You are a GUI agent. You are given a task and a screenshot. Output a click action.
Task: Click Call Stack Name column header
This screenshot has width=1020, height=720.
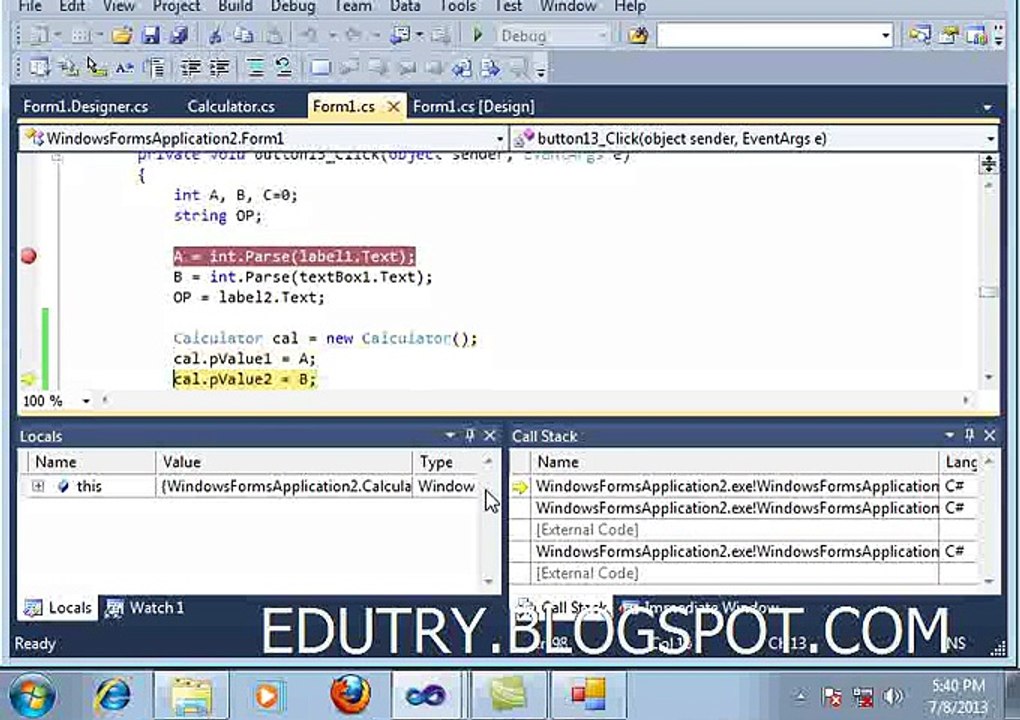coord(734,462)
